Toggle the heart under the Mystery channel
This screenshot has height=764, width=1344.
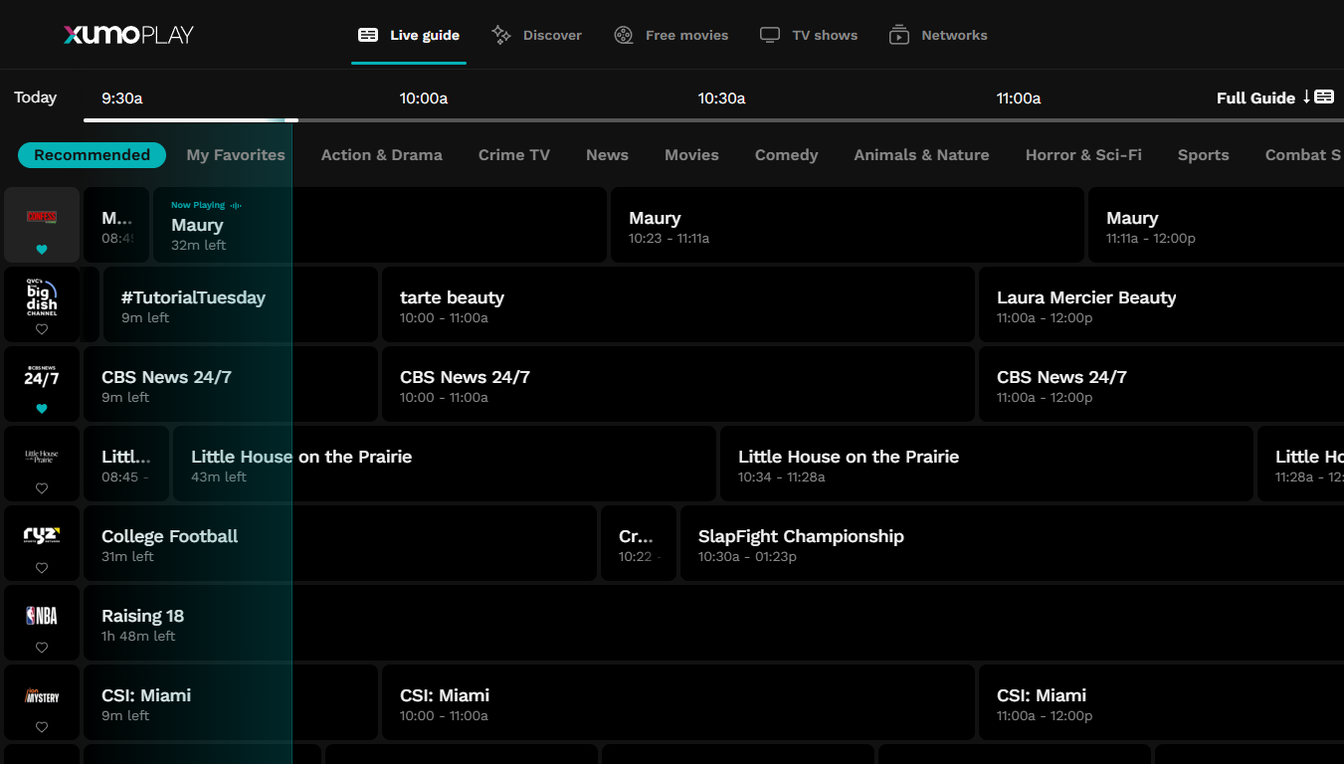tap(42, 728)
